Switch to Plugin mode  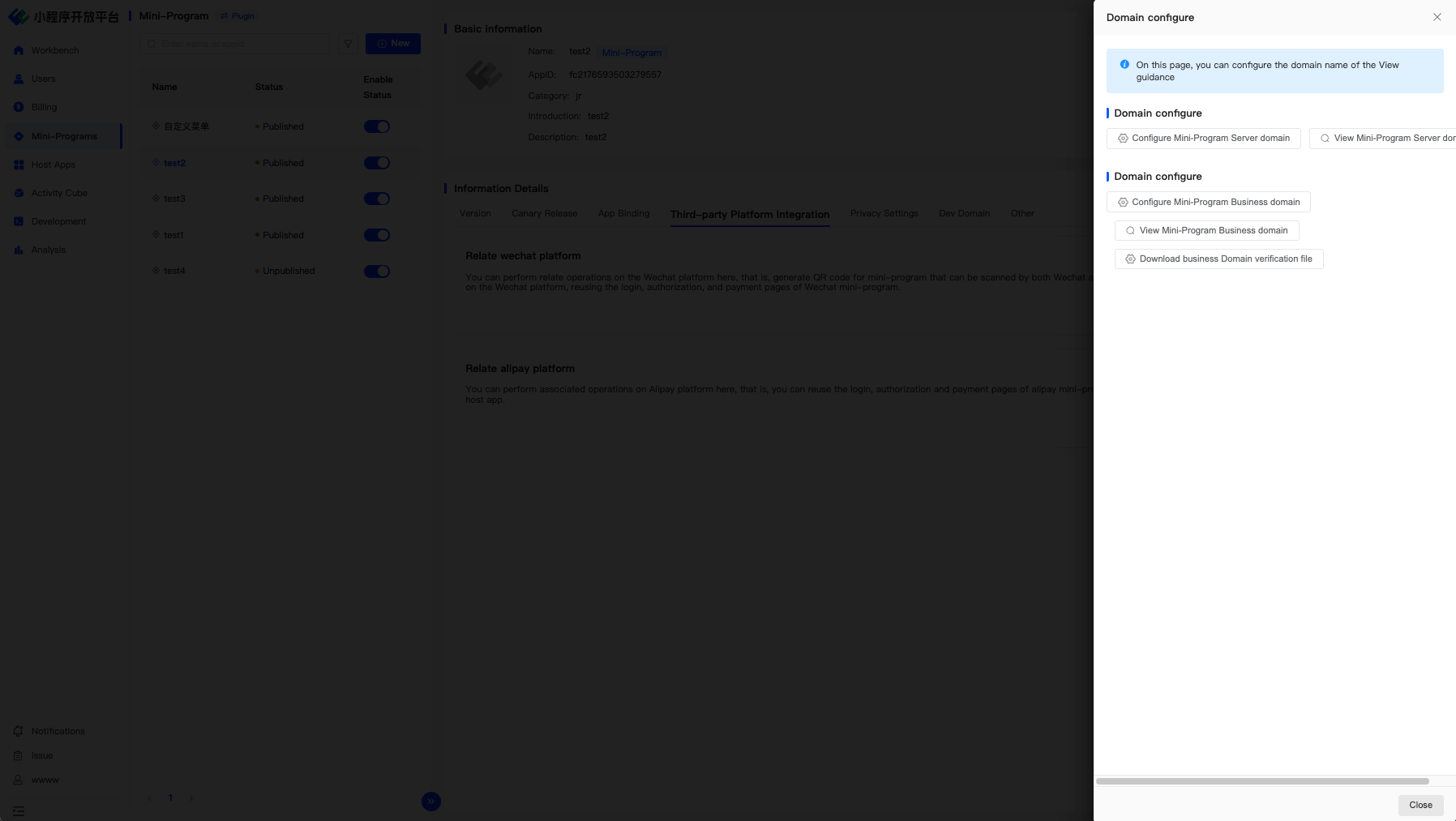pos(238,16)
